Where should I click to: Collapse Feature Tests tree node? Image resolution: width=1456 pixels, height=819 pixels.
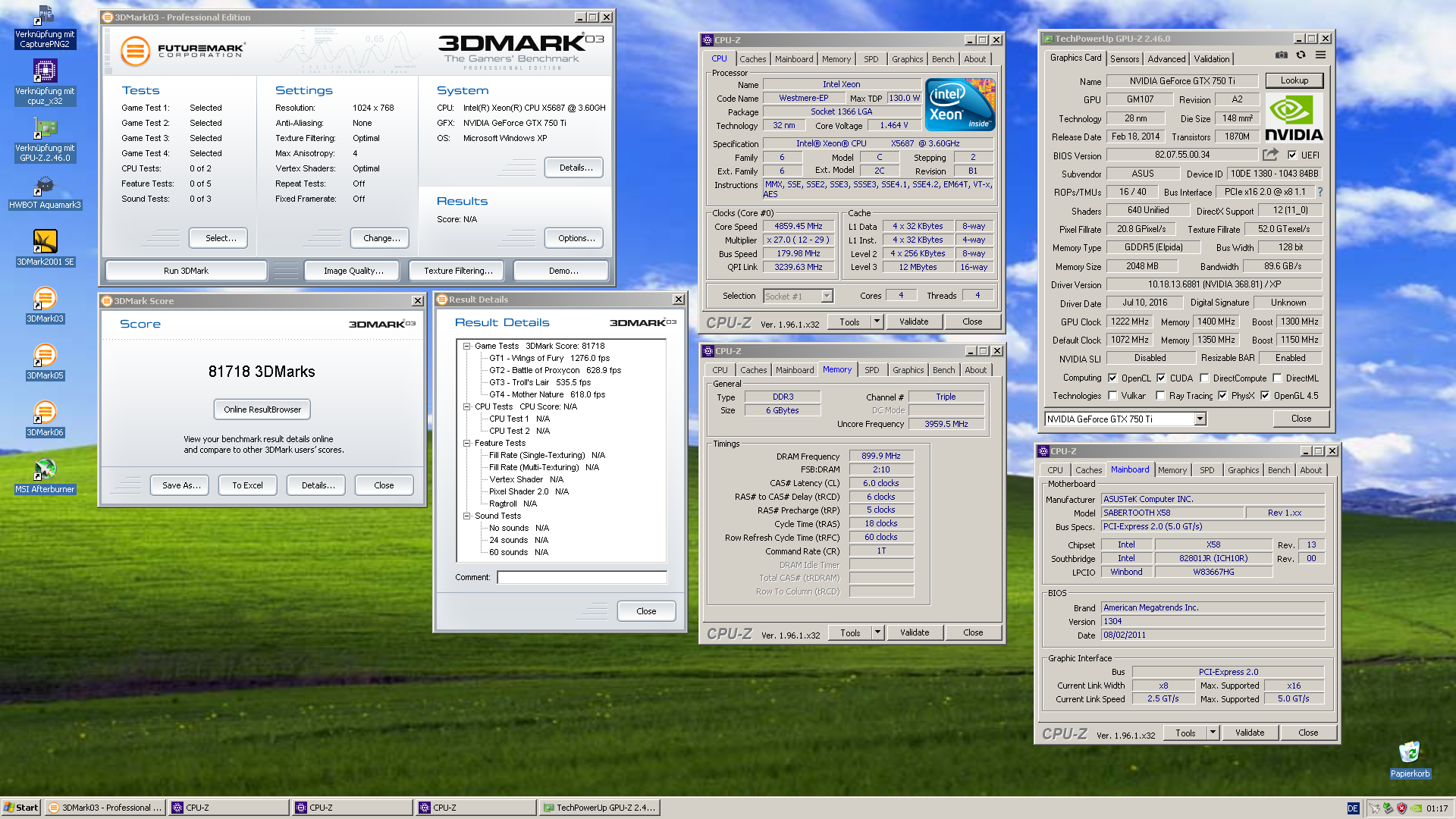pyautogui.click(x=467, y=443)
